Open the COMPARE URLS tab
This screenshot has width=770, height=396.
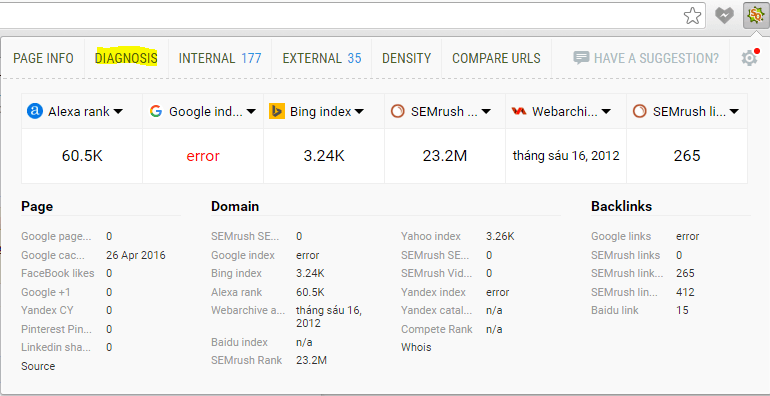point(496,58)
